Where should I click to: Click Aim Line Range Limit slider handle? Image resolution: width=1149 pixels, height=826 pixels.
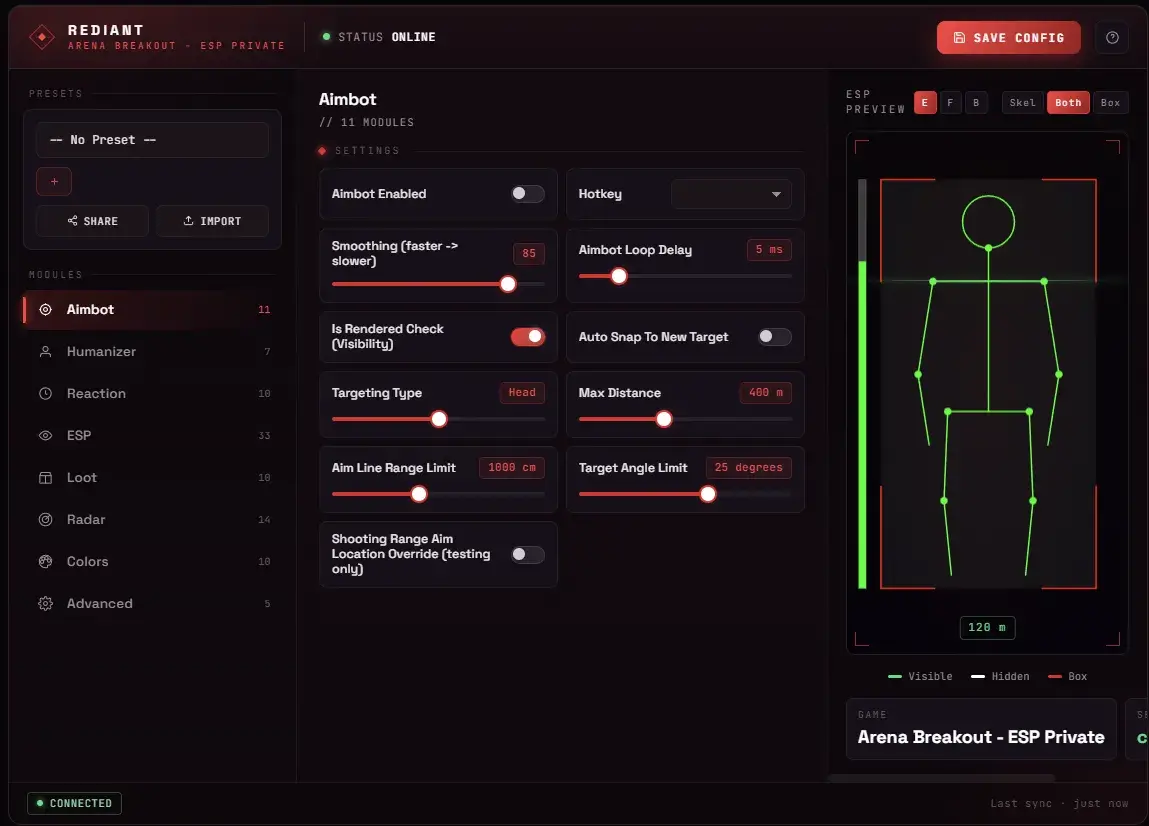point(419,494)
